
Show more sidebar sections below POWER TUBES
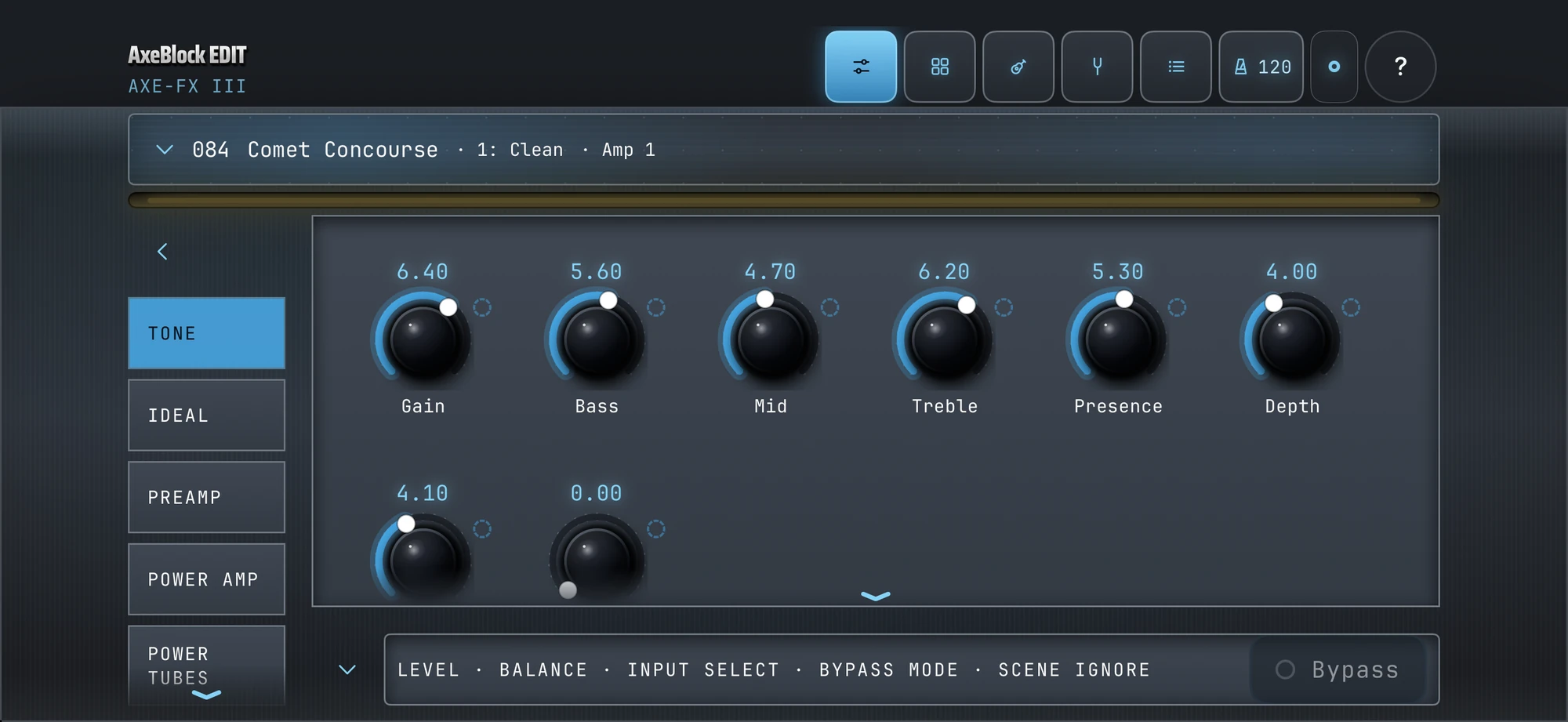pos(206,695)
